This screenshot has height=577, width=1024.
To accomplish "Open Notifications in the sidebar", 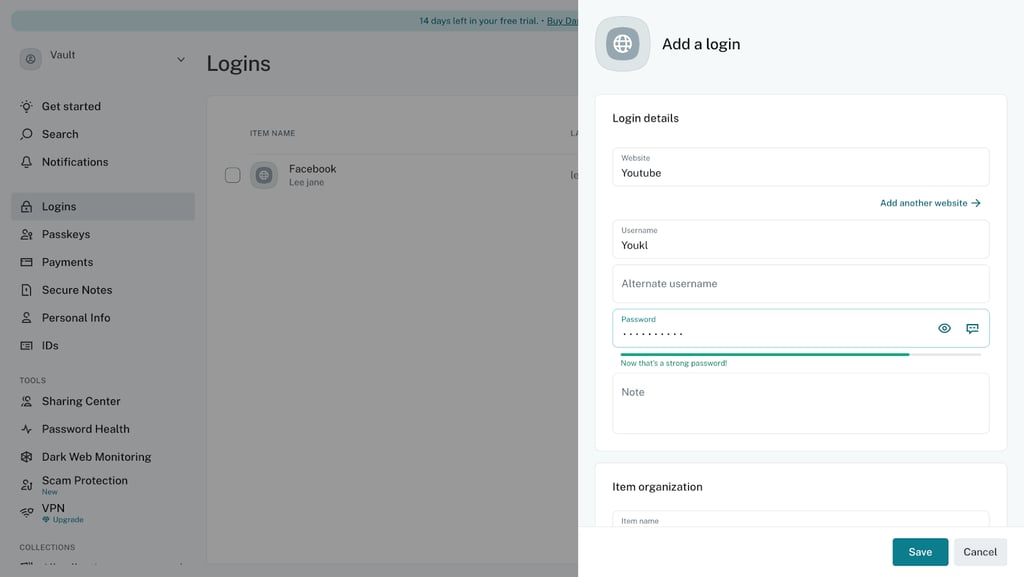I will (x=103, y=162).
